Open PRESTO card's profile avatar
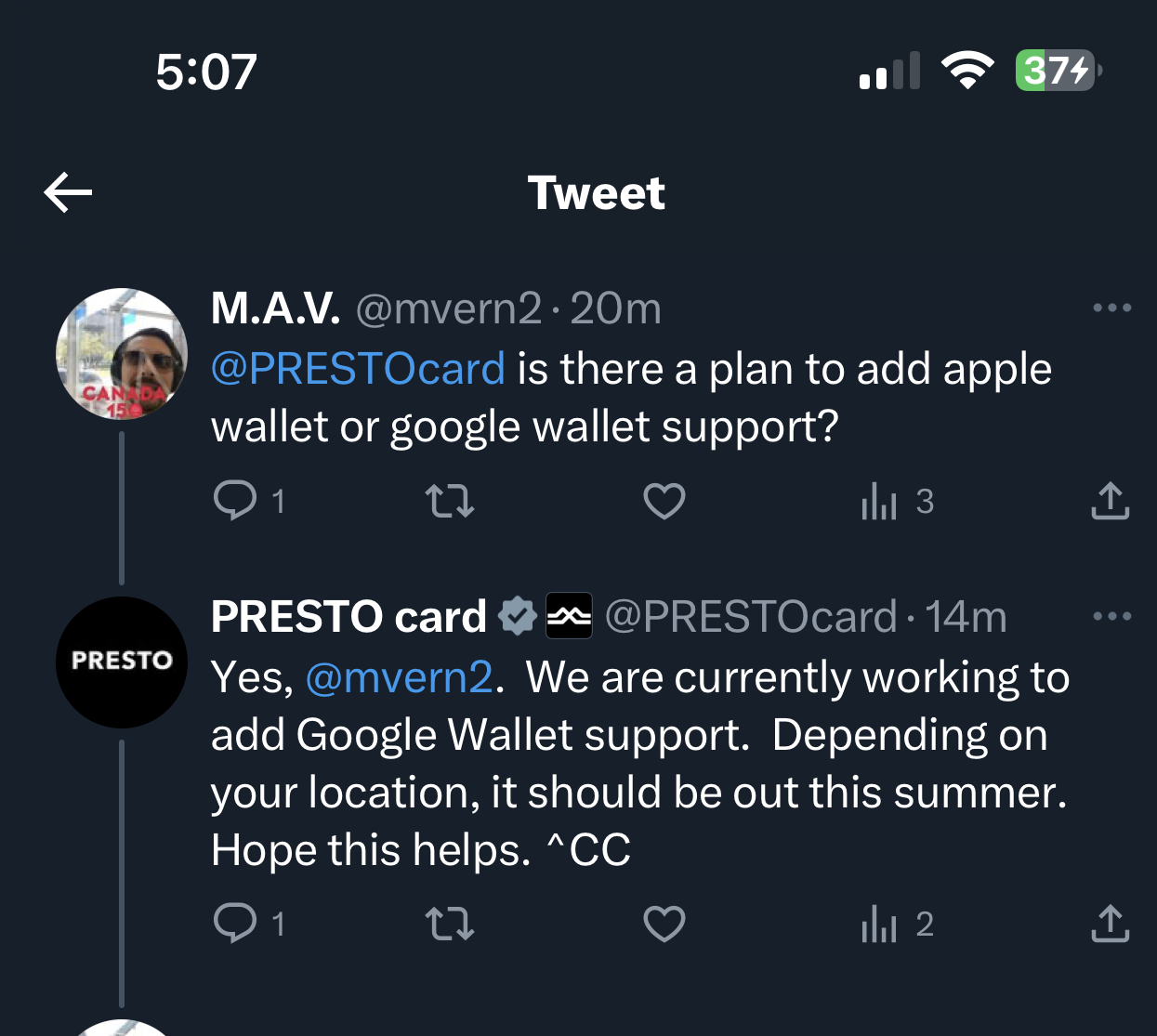This screenshot has width=1157, height=1036. pos(122,662)
